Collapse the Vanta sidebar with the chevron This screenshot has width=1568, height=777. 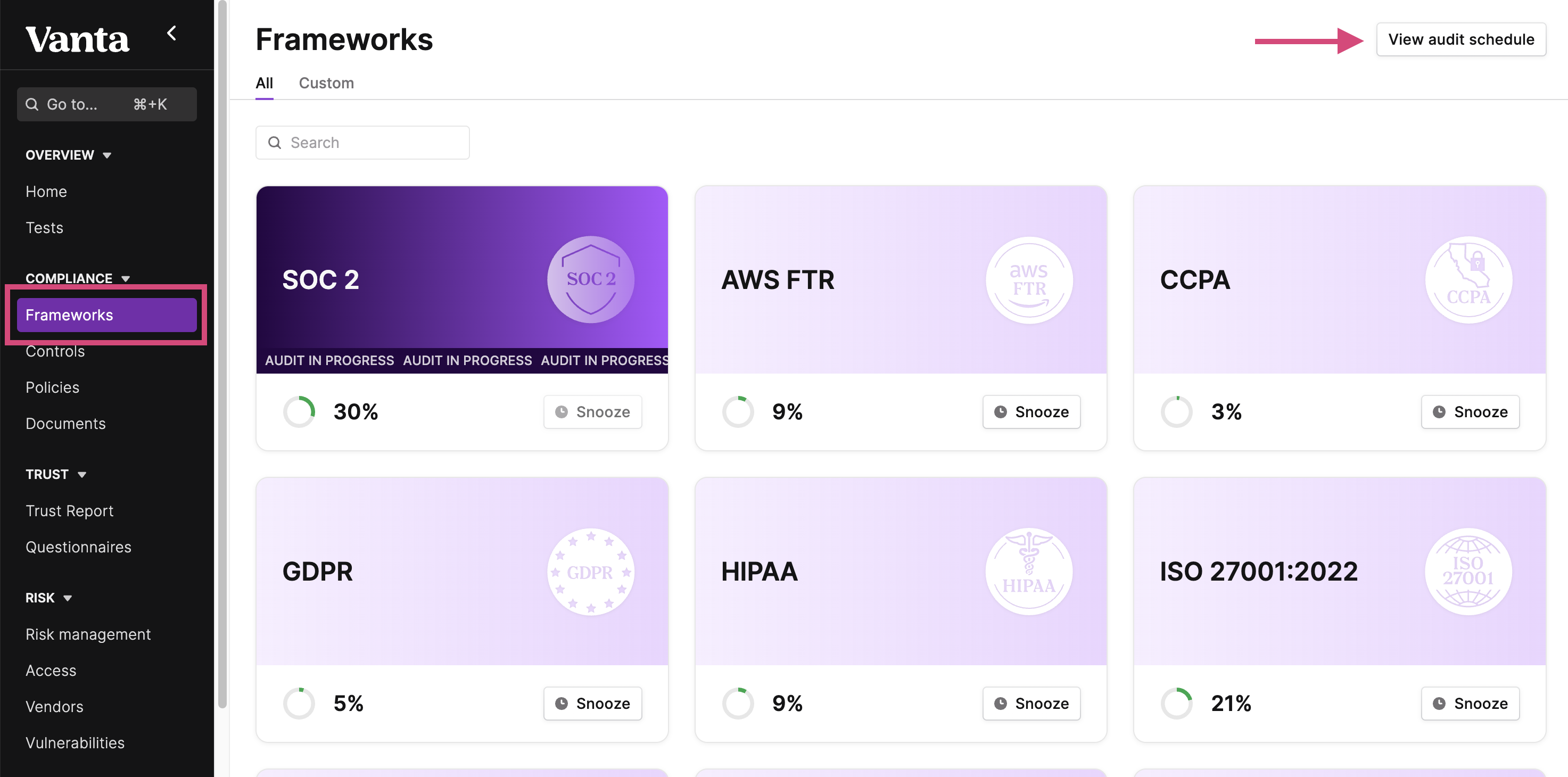(172, 34)
